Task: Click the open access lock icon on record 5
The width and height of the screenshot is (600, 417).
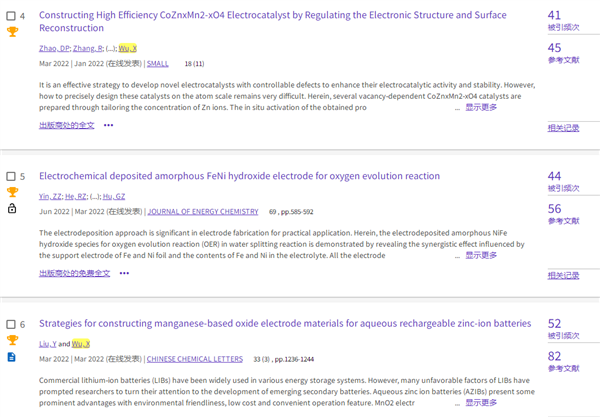Action: (x=12, y=208)
